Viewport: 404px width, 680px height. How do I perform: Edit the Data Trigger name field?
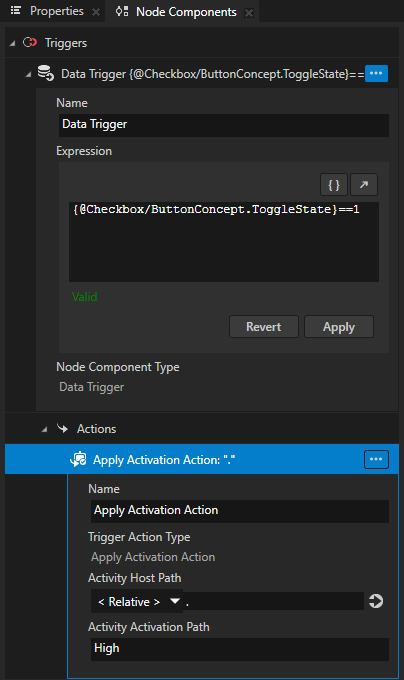click(224, 125)
